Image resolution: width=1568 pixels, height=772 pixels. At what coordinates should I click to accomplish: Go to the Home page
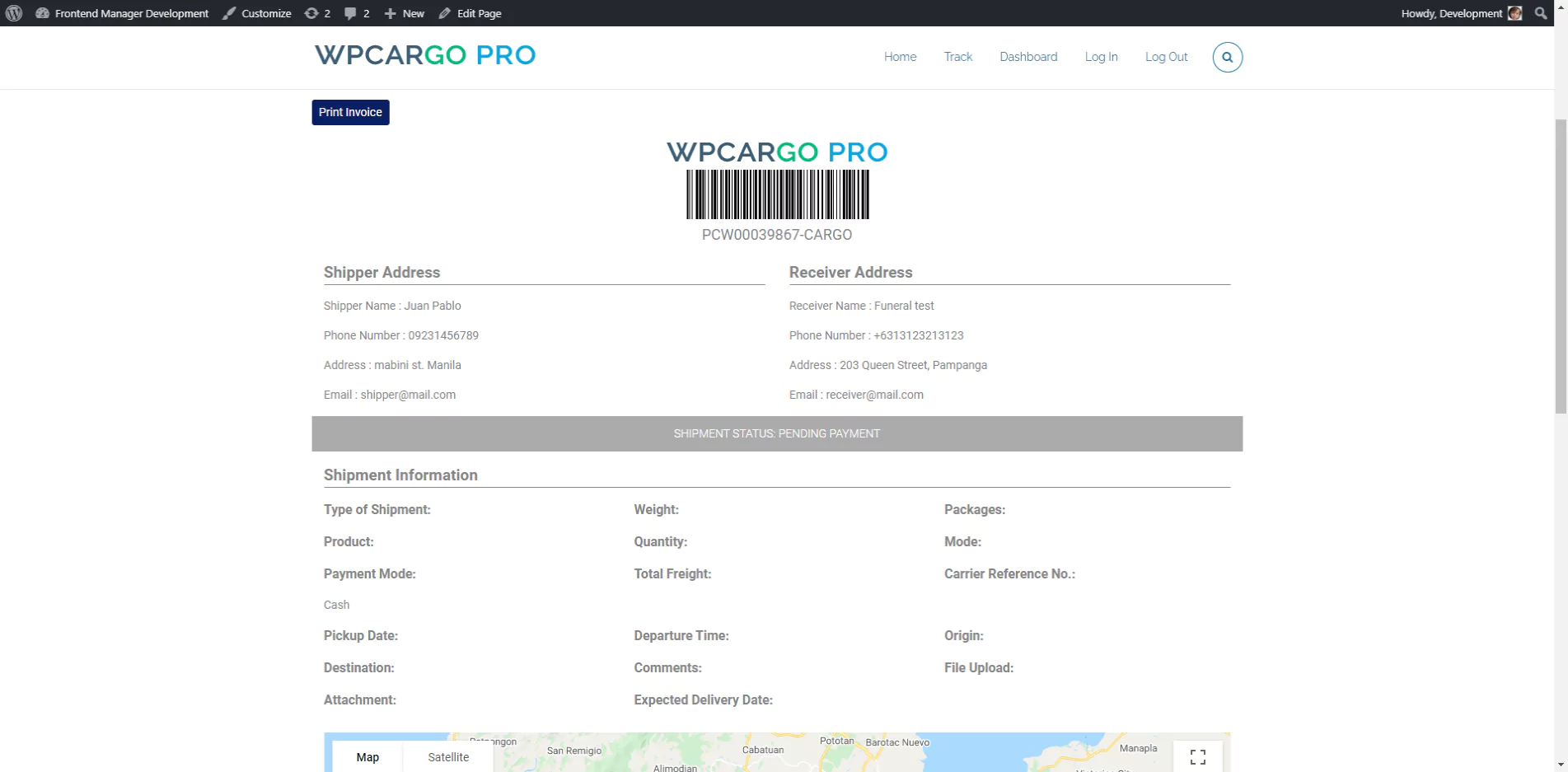[x=900, y=57]
